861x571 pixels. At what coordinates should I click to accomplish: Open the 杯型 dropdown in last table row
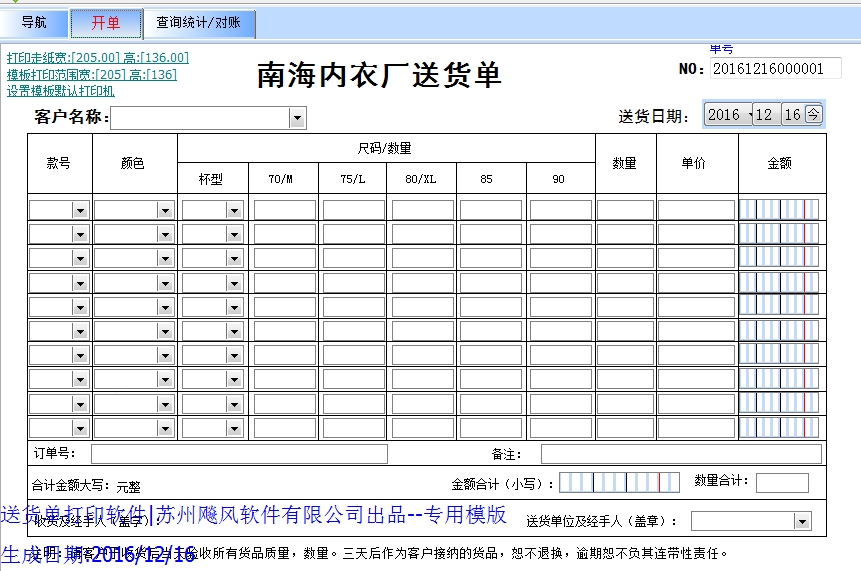234,428
